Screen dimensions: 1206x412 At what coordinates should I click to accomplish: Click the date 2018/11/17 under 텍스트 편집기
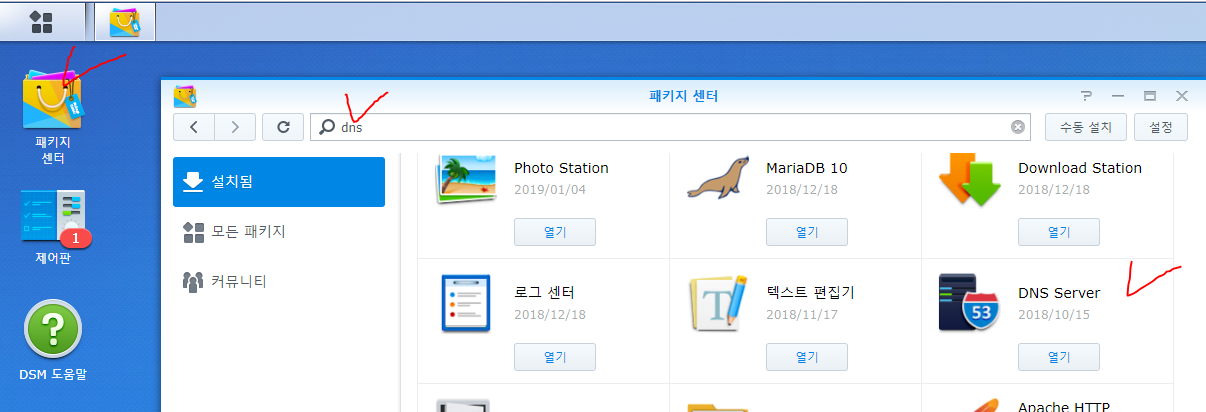(x=800, y=314)
